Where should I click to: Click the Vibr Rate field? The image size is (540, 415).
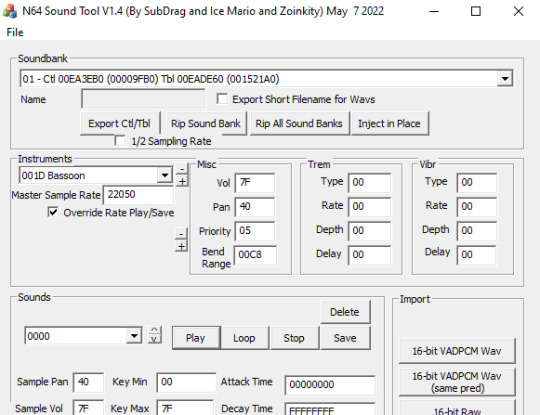[477, 206]
